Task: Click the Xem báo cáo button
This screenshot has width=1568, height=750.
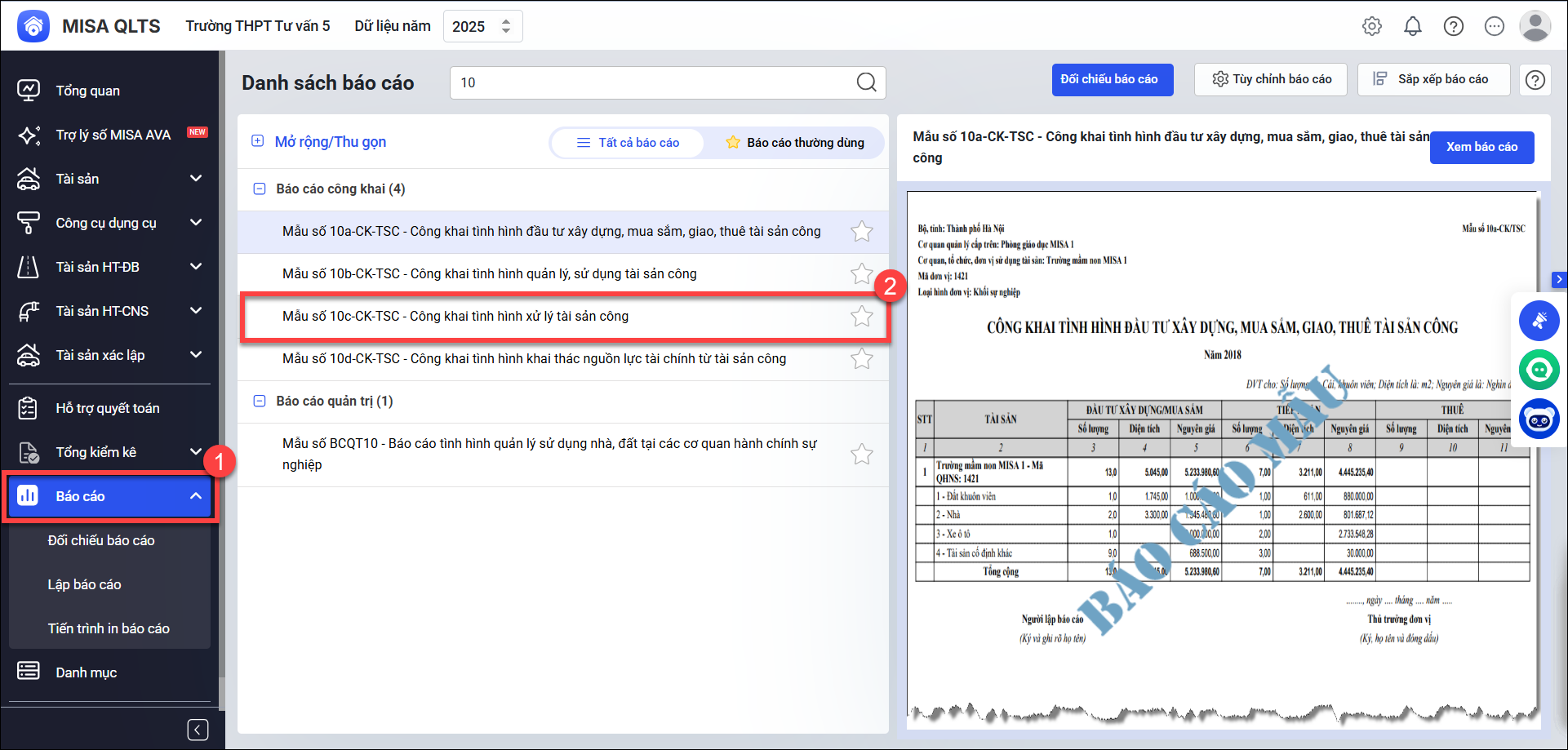Action: (1481, 147)
